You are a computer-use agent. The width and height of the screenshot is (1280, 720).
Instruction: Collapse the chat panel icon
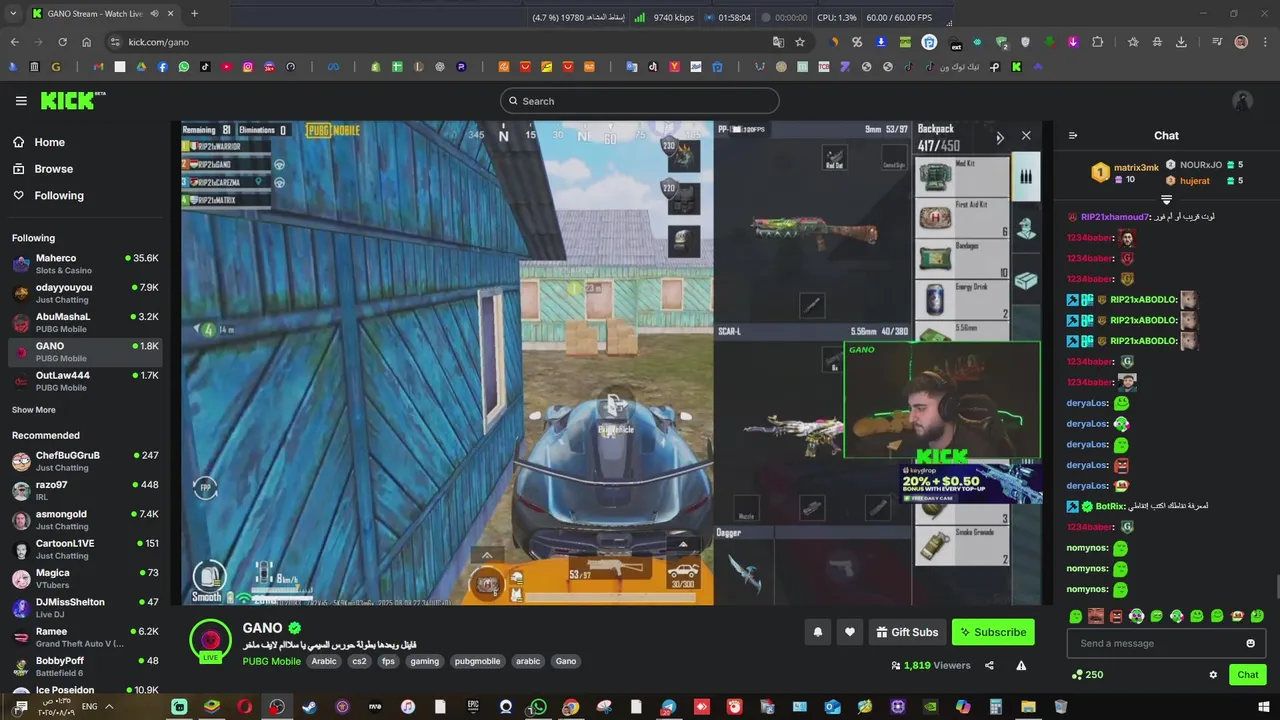1073,136
